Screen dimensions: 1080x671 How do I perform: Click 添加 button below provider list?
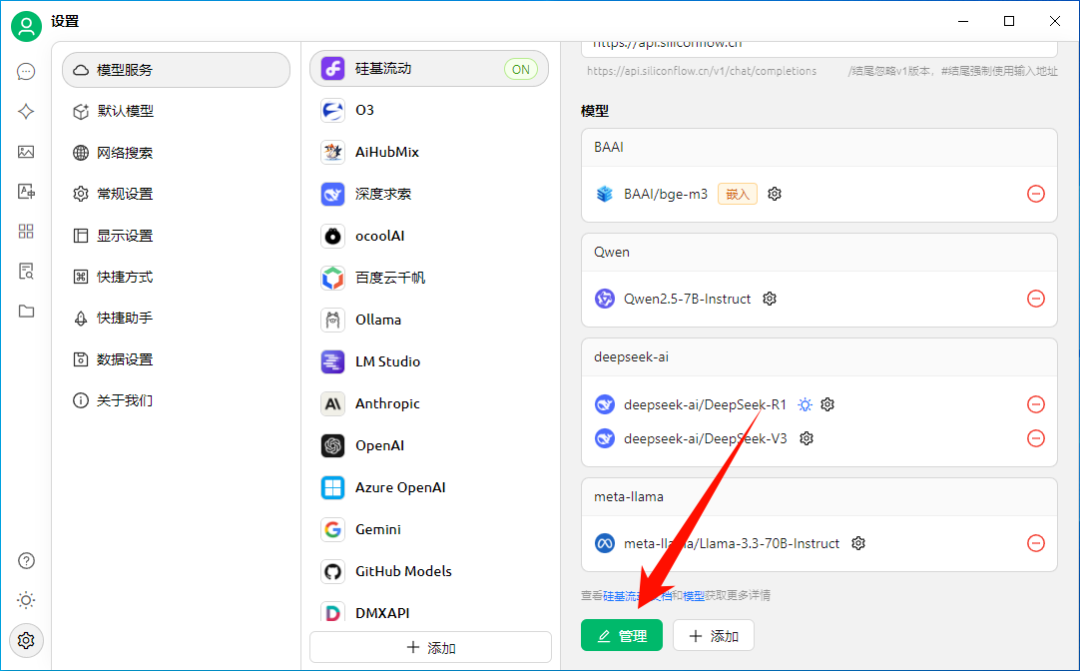tap(430, 648)
